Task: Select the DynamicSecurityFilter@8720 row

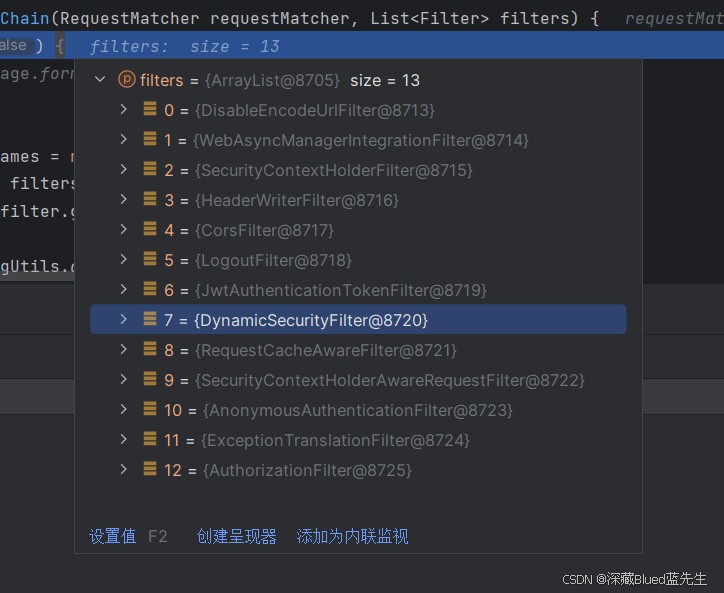Action: point(358,319)
